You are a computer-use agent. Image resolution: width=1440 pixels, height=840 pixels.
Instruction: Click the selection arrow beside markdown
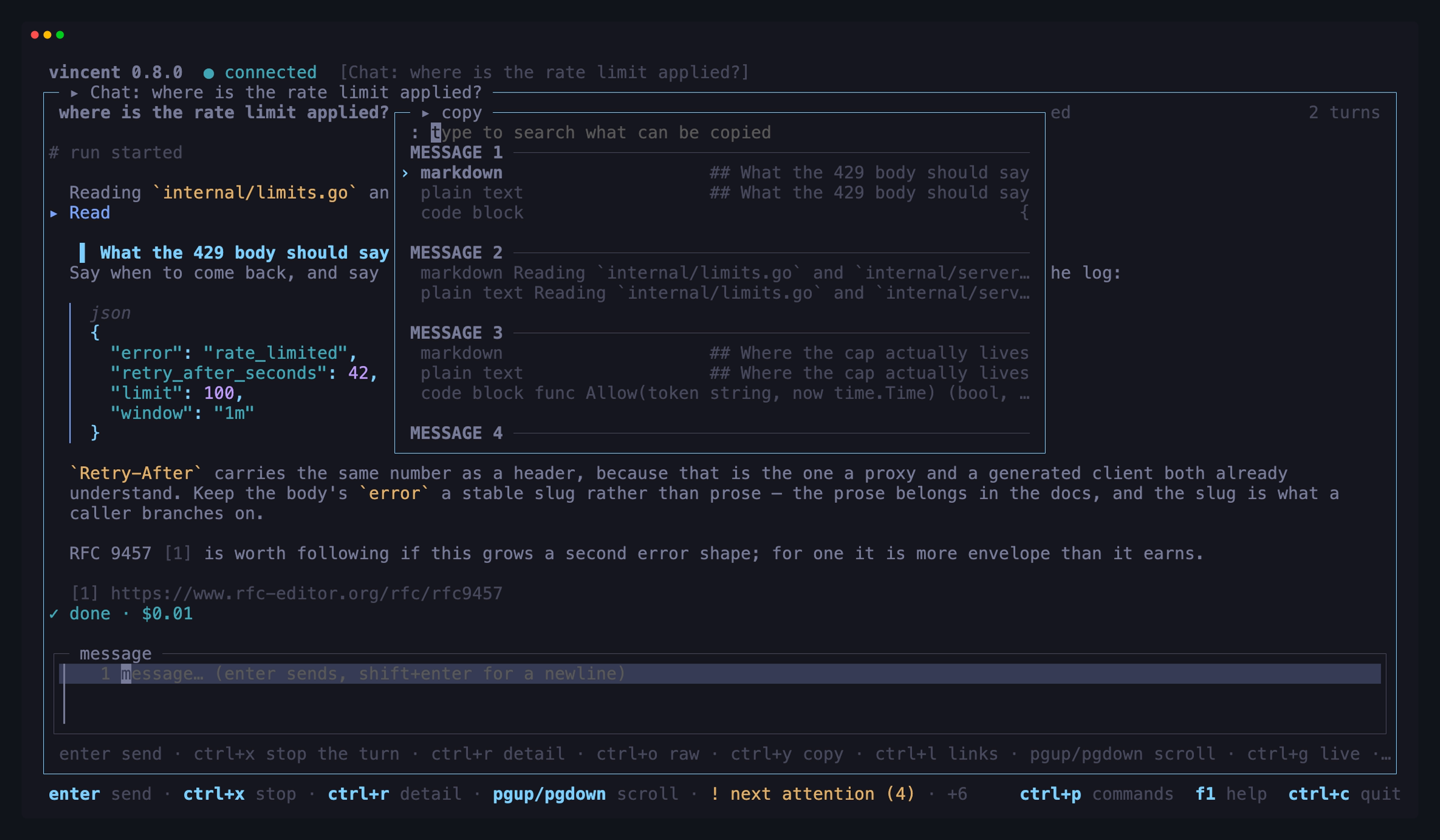tap(406, 173)
